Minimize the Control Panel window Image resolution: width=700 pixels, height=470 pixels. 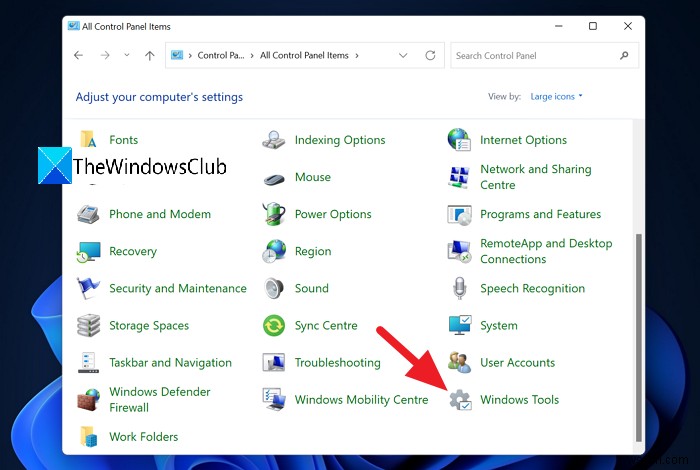558,26
